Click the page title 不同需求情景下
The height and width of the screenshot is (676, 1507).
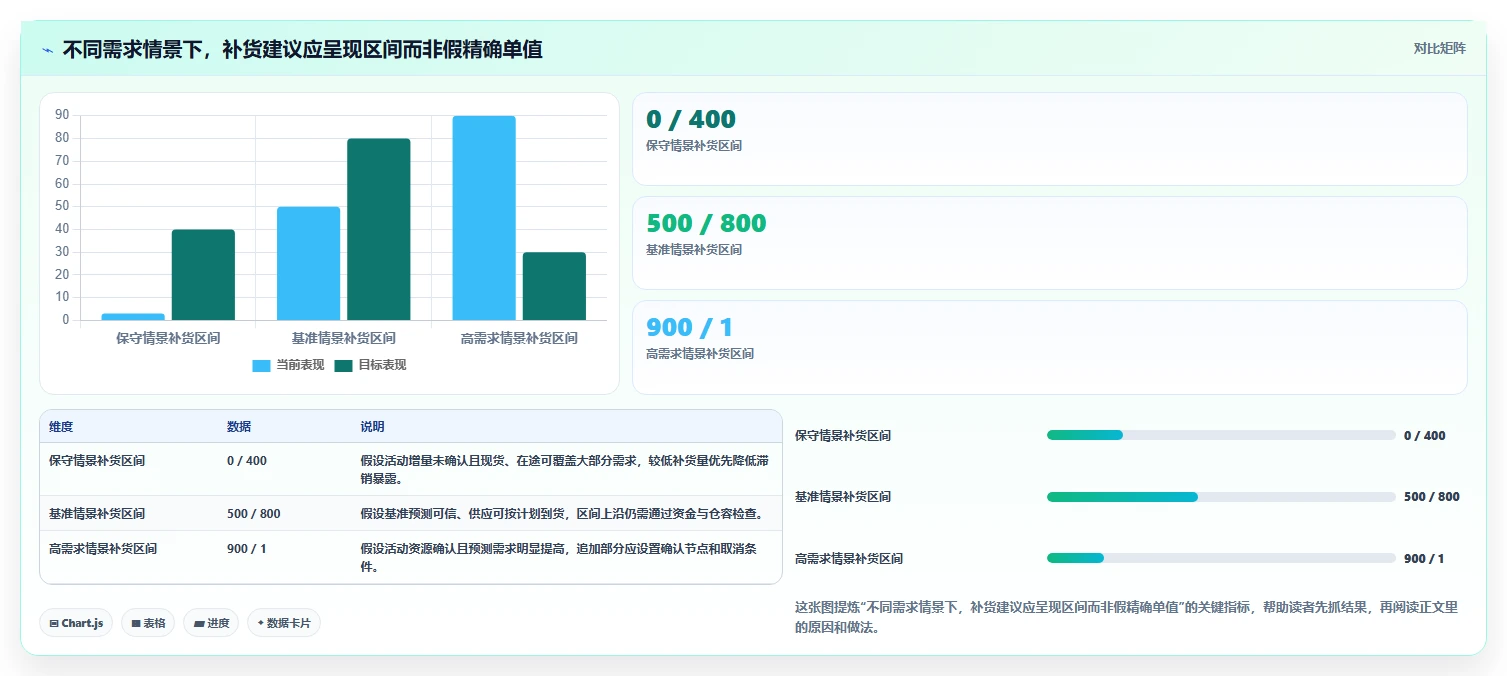(x=302, y=49)
